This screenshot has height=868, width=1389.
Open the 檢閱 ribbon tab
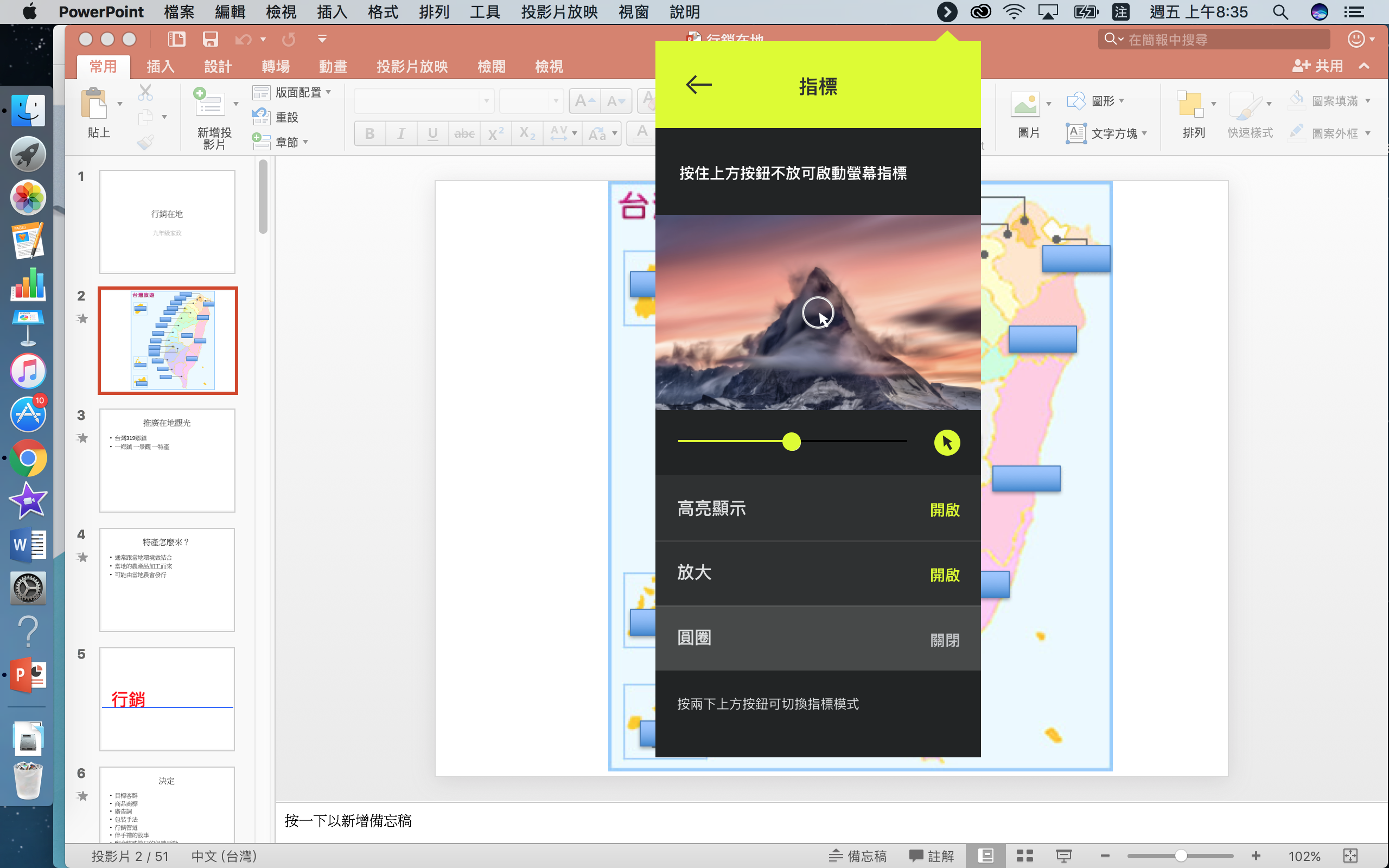click(x=492, y=67)
